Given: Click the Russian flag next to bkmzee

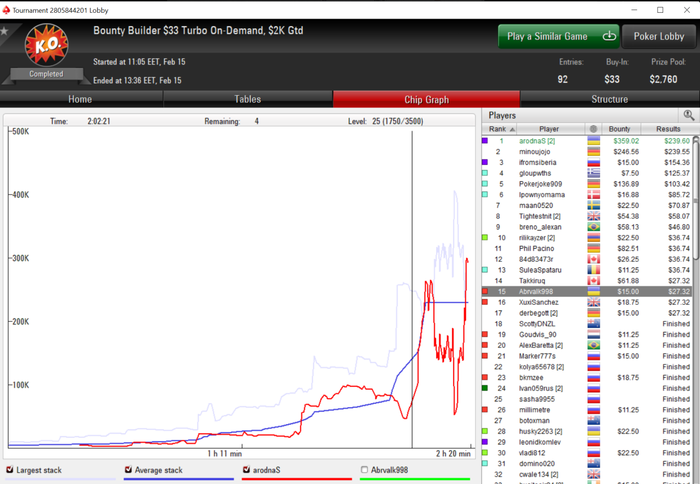Looking at the screenshot, I should 593,378.
